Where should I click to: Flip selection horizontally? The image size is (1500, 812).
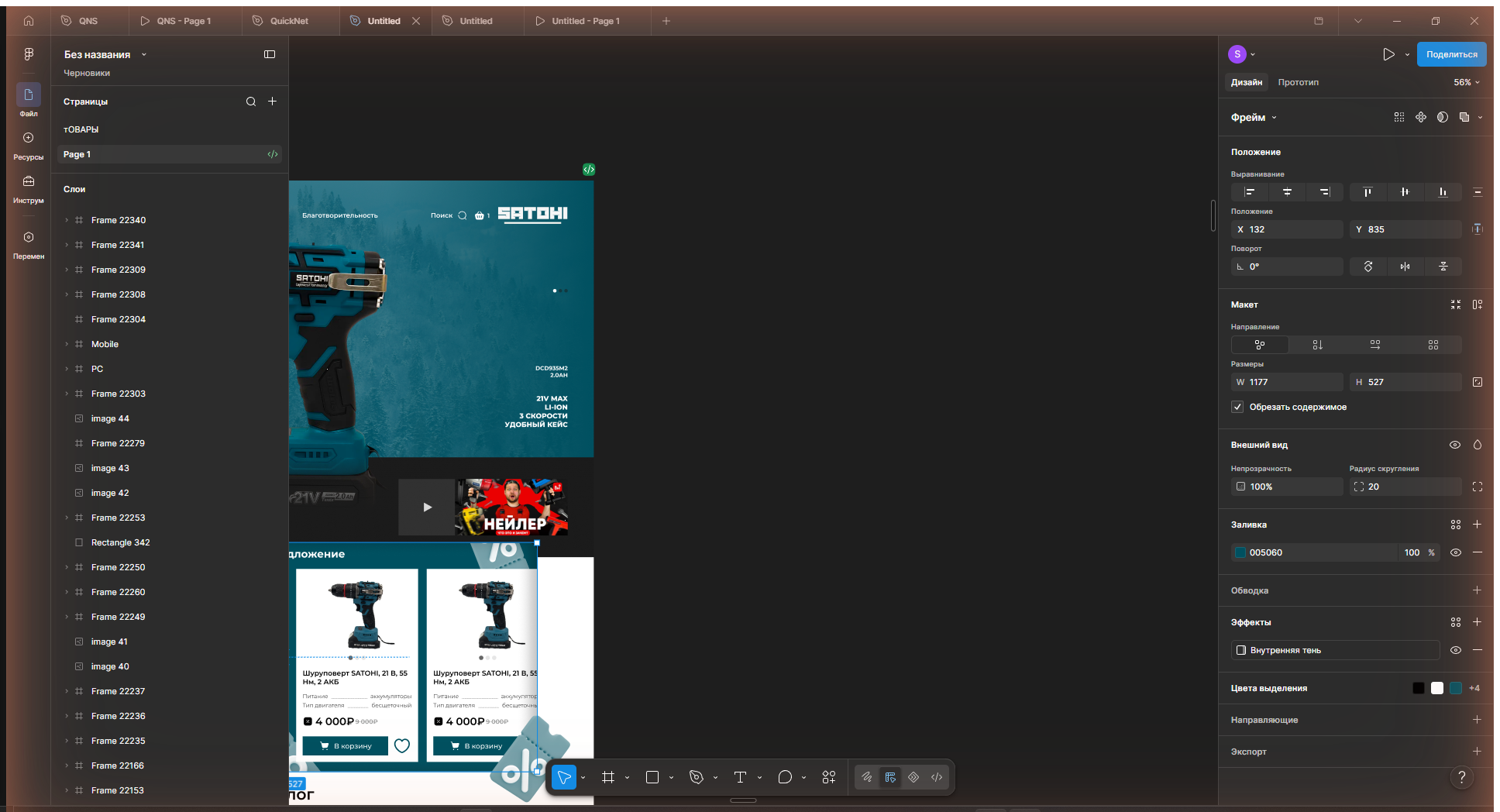click(x=1405, y=267)
